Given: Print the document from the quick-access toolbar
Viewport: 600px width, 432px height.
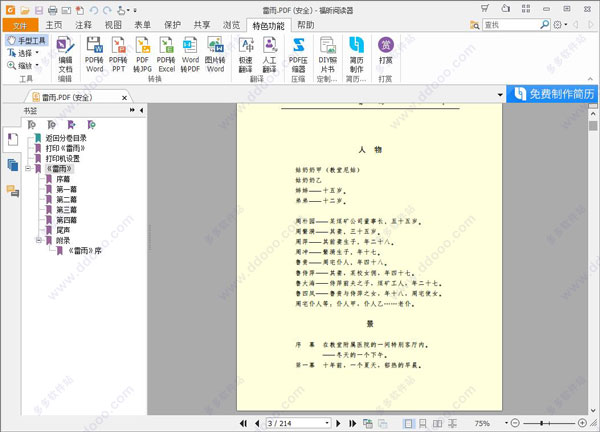Looking at the screenshot, I should 52,10.
